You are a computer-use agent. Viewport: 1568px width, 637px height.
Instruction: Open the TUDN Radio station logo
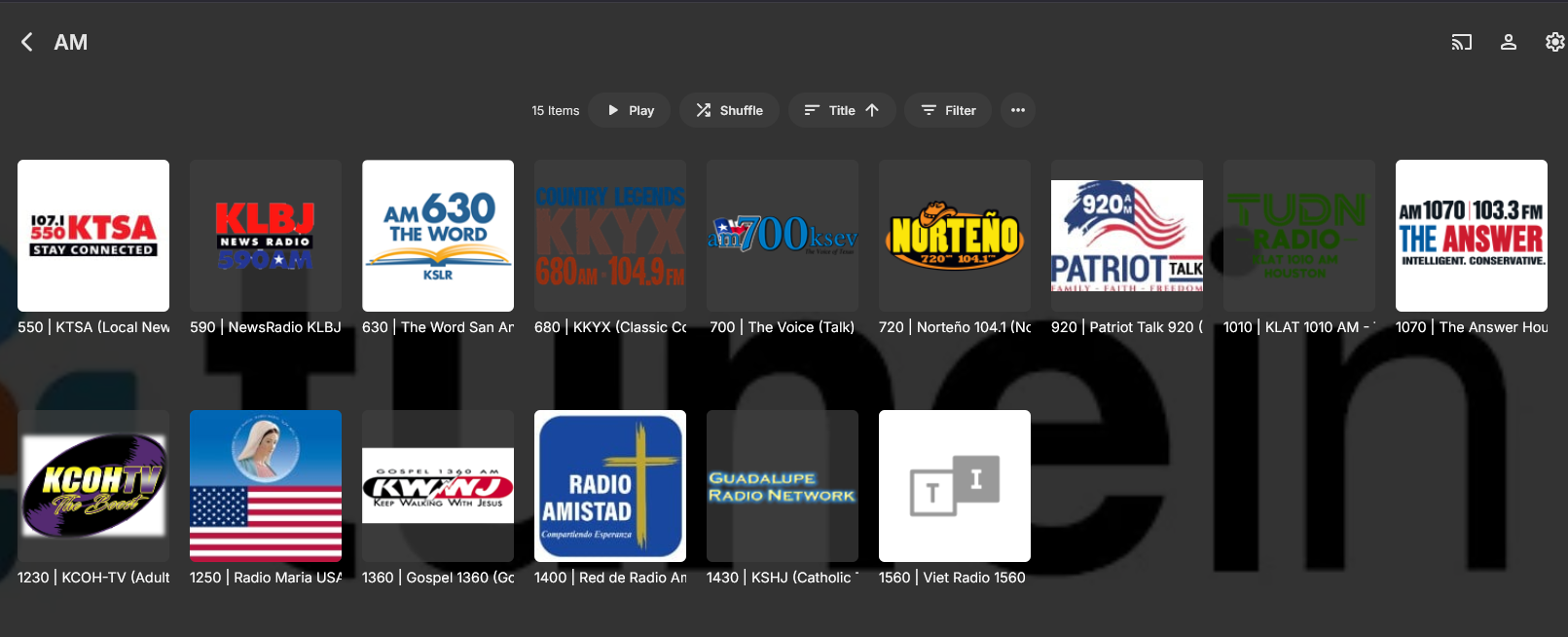(x=1299, y=236)
